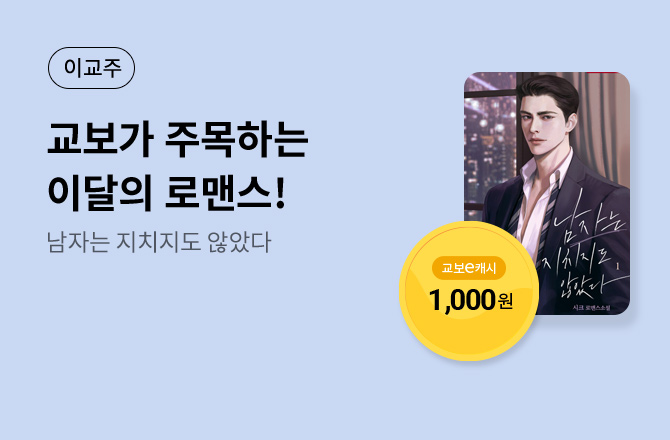Click the word 로맨스! in headline
The image size is (670, 440).
pyautogui.click(x=225, y=193)
